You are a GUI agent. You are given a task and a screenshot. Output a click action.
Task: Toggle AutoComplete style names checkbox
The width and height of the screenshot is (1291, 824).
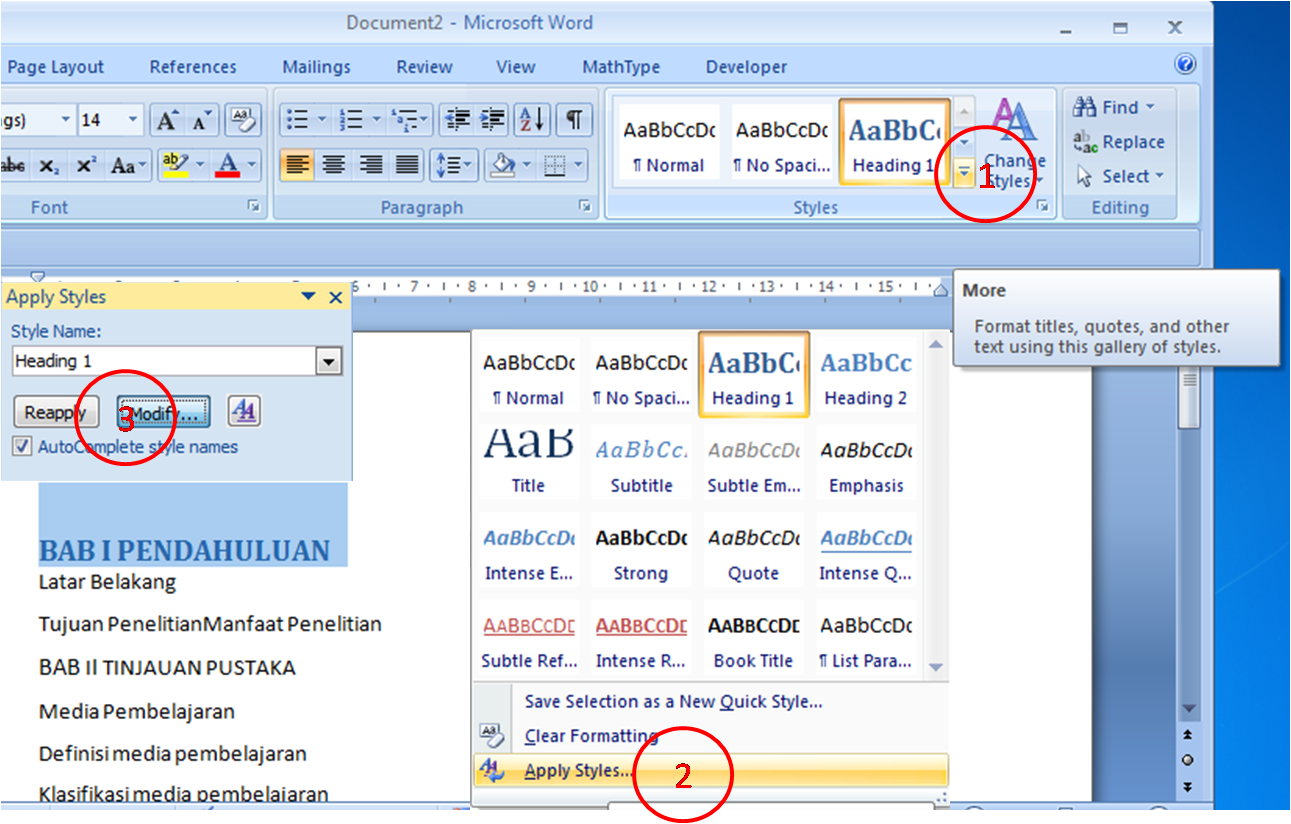pos(23,447)
